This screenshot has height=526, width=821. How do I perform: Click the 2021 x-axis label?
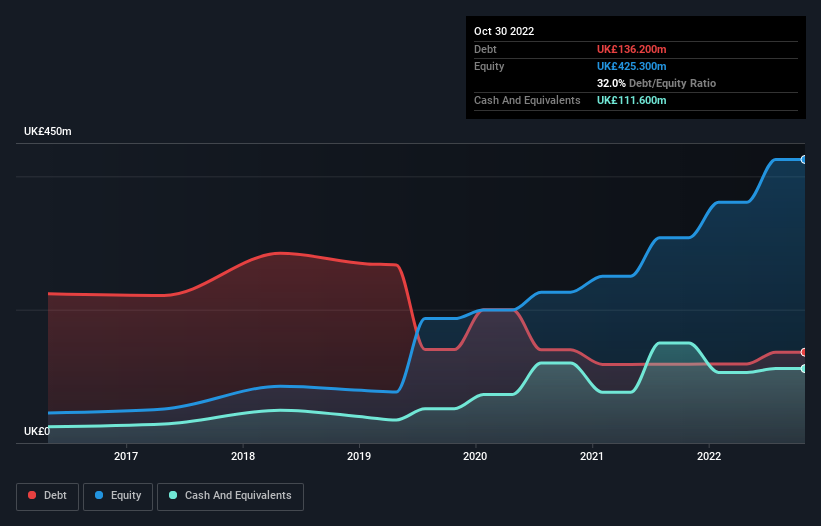point(592,456)
